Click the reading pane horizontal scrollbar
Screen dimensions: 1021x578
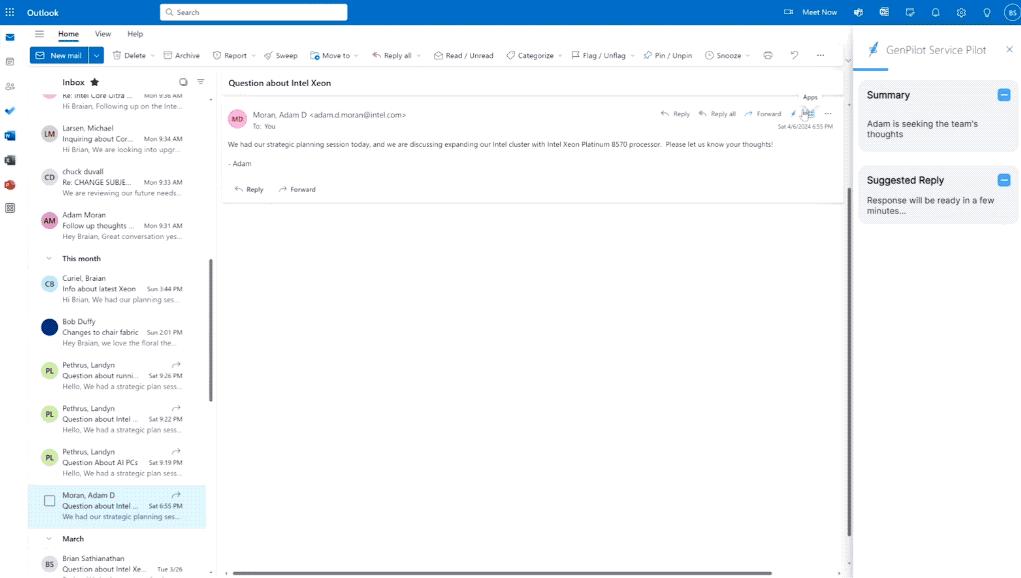click(502, 573)
